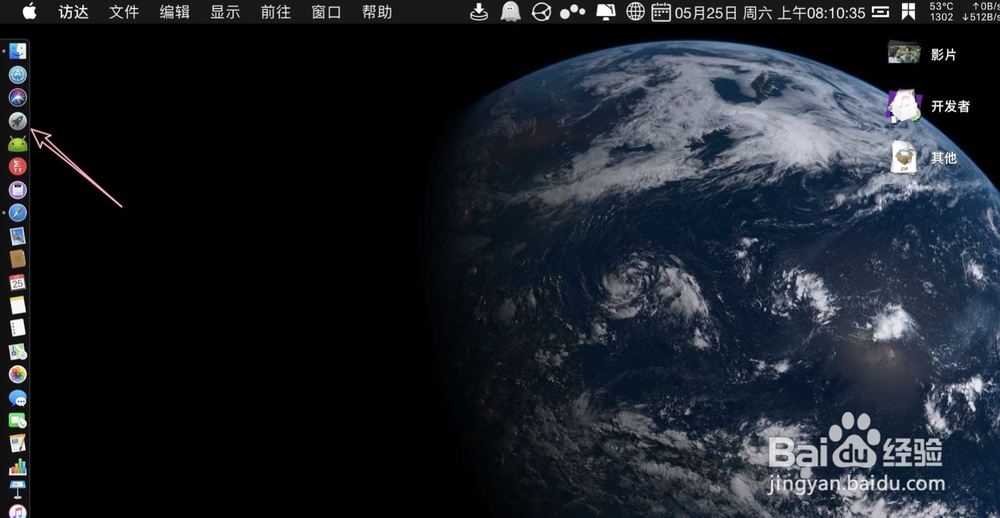Open the brown Contacts book icon
The height and width of the screenshot is (518, 1000).
(17, 259)
